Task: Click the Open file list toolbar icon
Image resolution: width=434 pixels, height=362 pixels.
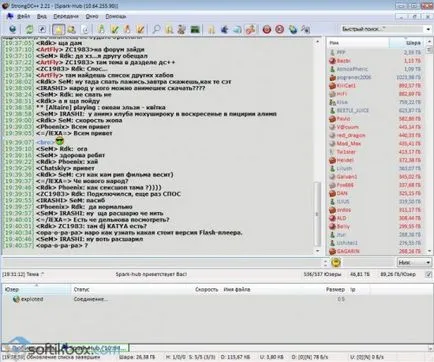Action: [x=211, y=29]
